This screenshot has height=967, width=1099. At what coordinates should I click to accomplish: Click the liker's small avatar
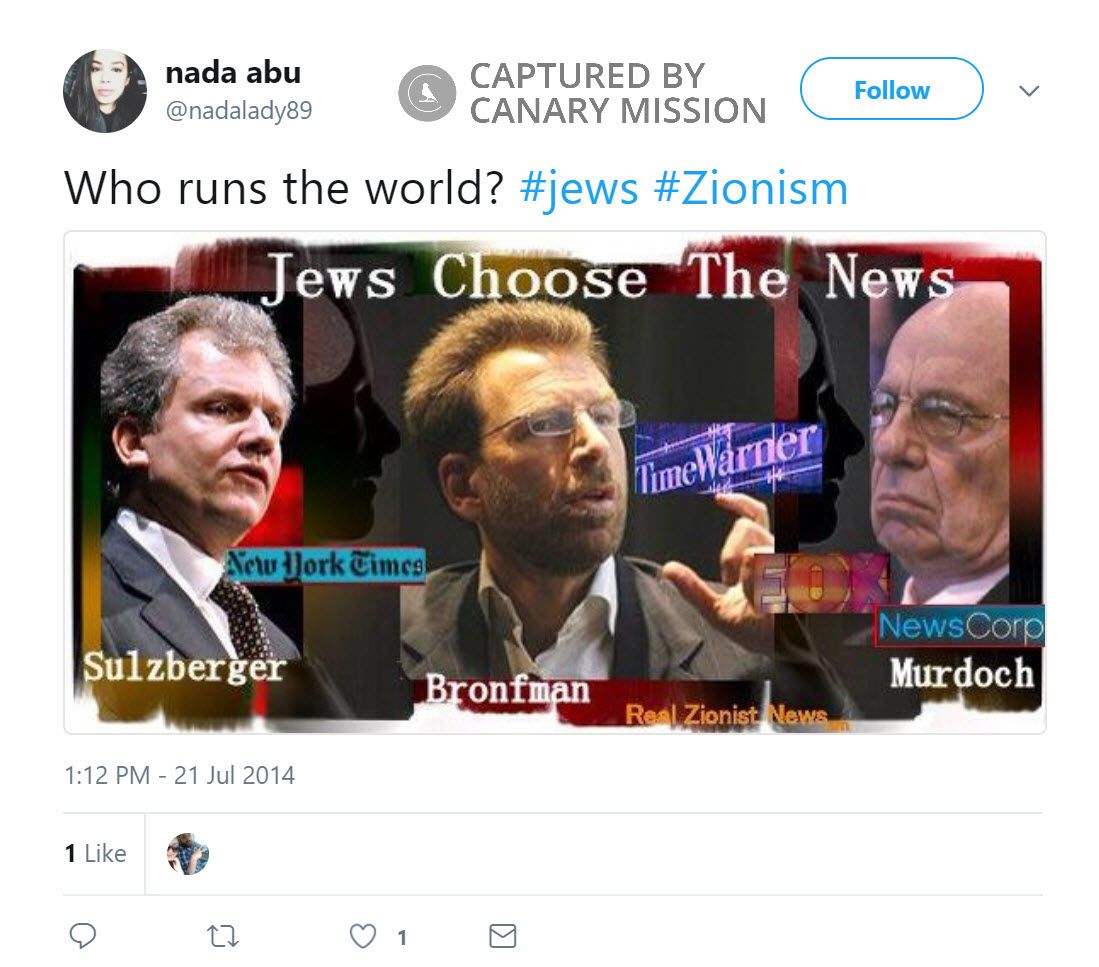pyautogui.click(x=188, y=853)
